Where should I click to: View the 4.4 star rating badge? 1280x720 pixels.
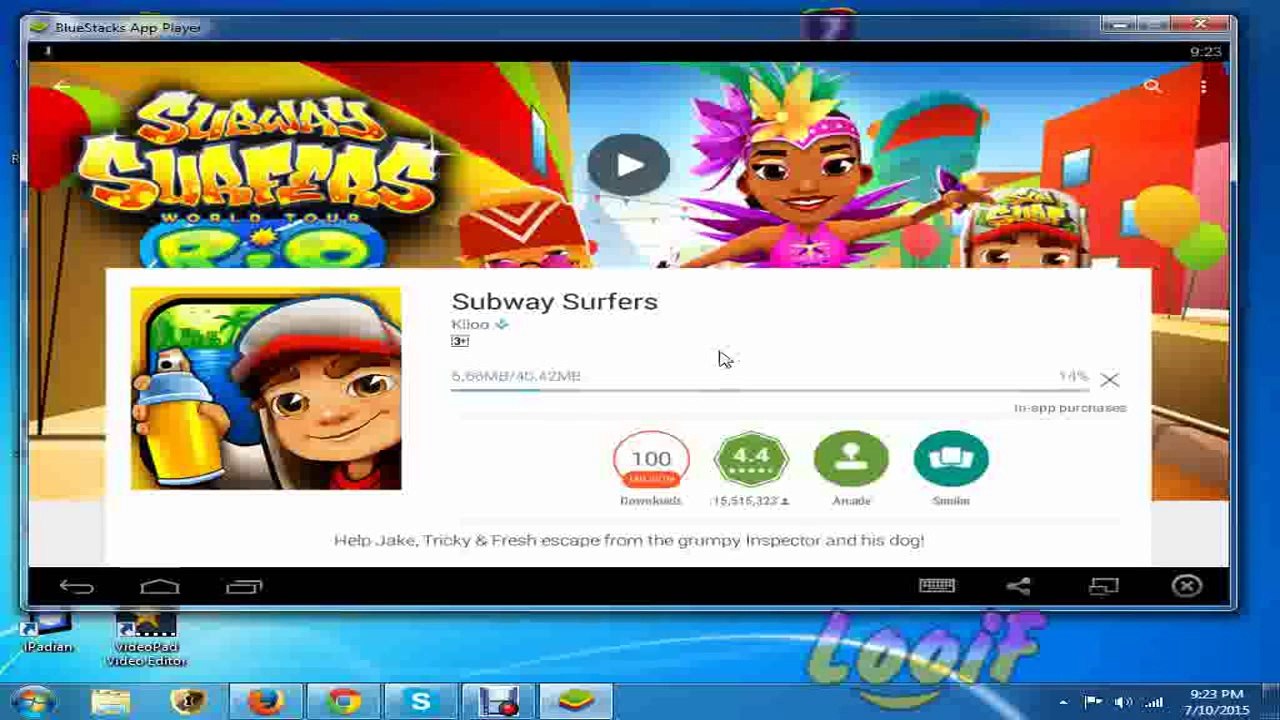[751, 469]
